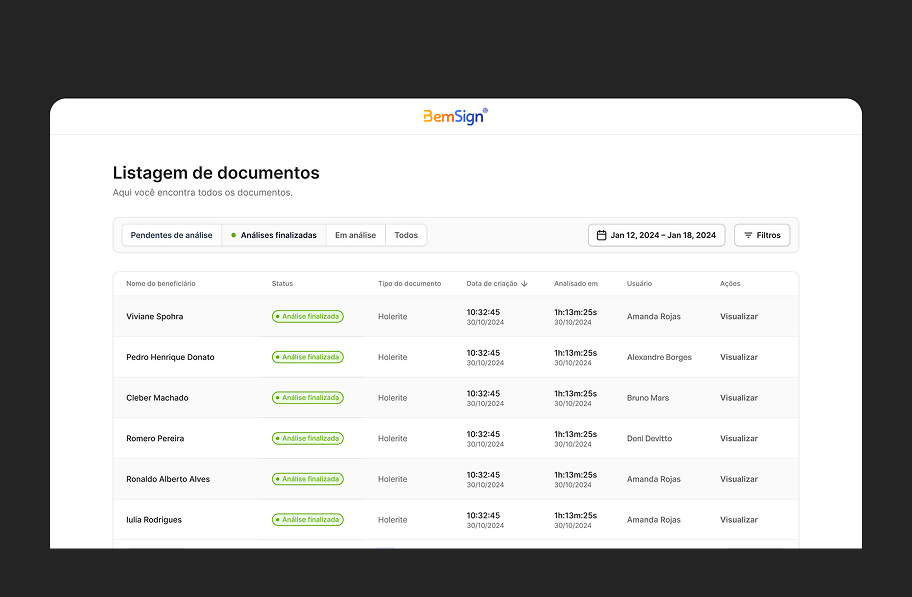This screenshot has height=597, width=912.
Task: Open the Em análise tab
Action: (355, 235)
